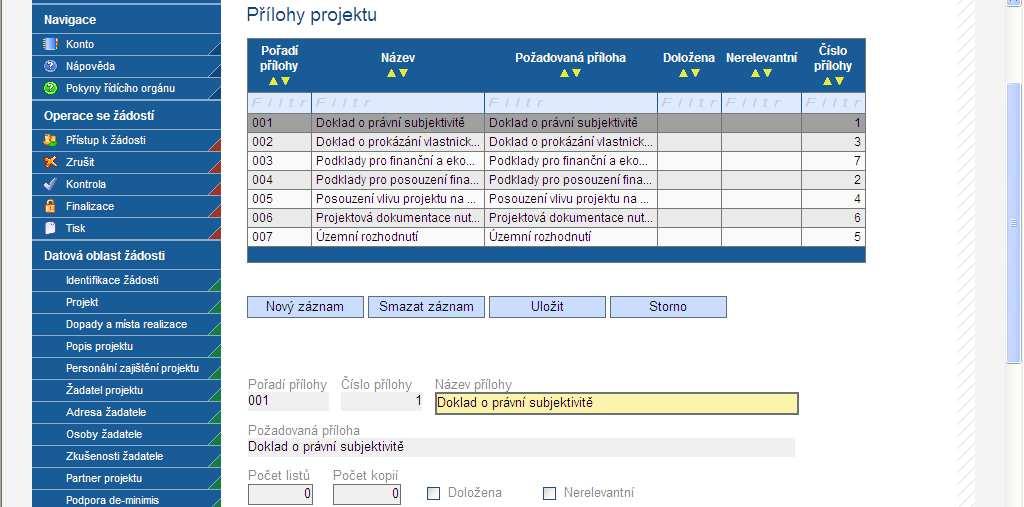
Task: Click the Pořadí přílohy filter field
Action: click(x=280, y=103)
